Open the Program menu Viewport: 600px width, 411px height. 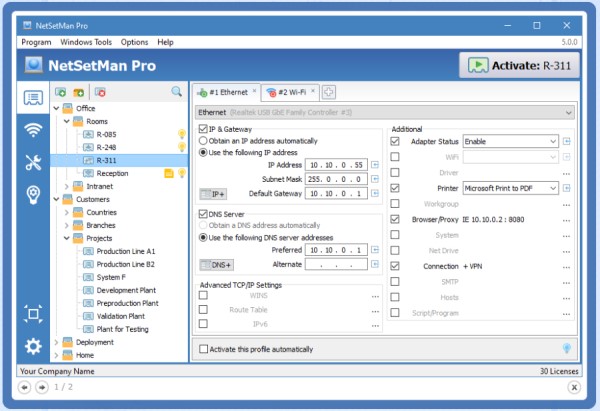36,42
